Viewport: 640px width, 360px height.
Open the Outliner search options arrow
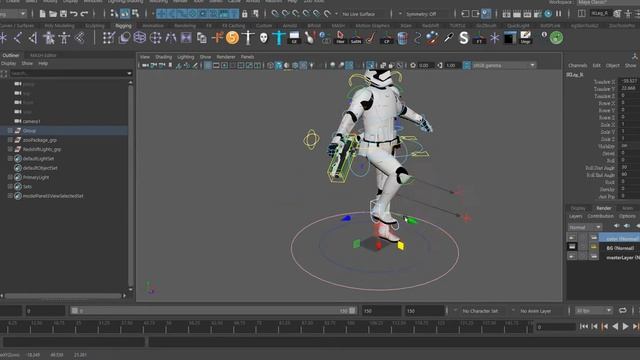[129, 73]
